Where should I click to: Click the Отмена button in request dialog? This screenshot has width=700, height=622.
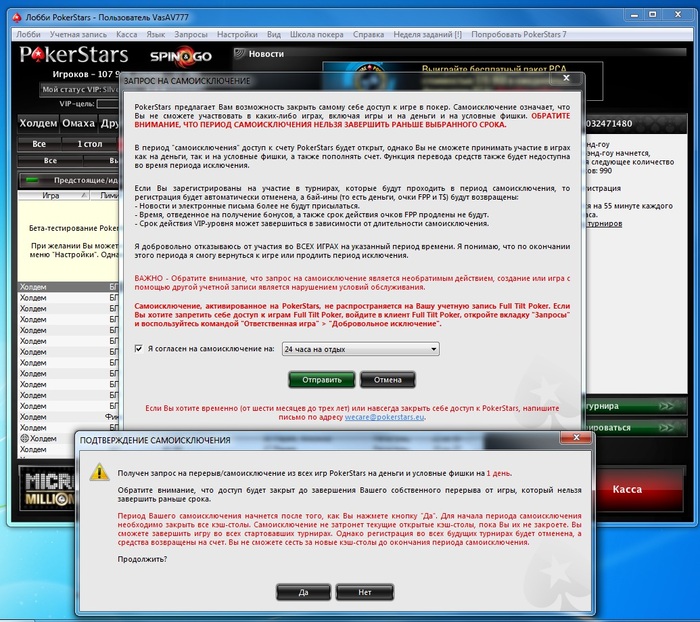tap(388, 380)
